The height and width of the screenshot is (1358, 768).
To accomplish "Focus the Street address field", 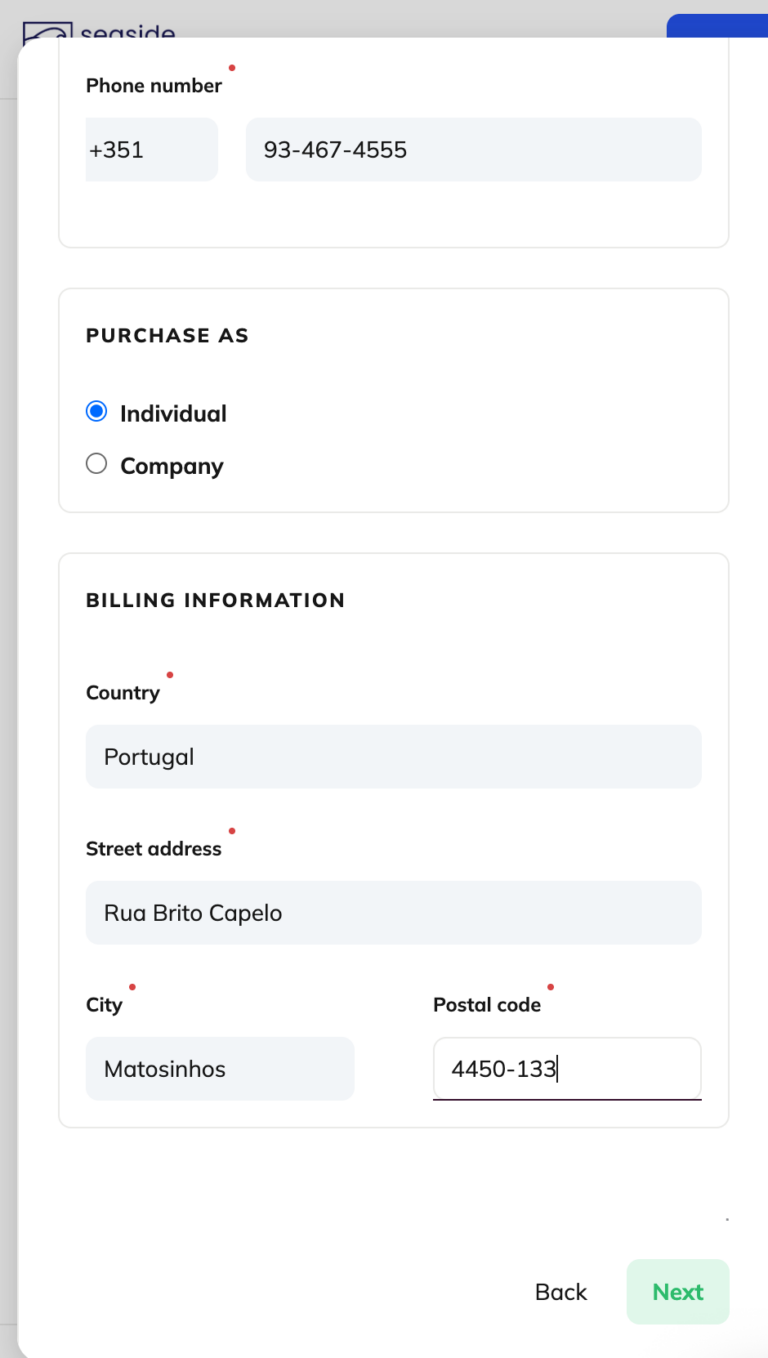I will (x=394, y=913).
